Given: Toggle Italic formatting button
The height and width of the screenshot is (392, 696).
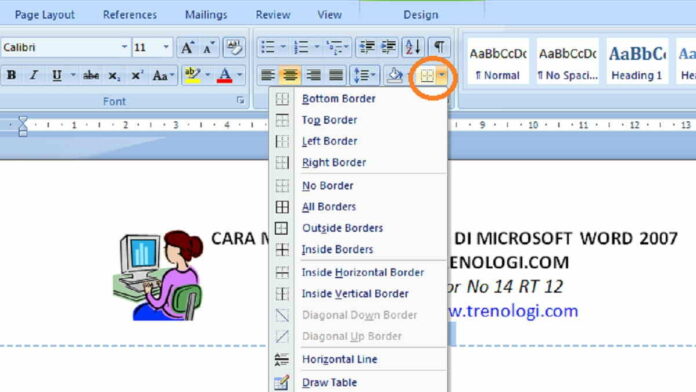Looking at the screenshot, I should pyautogui.click(x=34, y=75).
